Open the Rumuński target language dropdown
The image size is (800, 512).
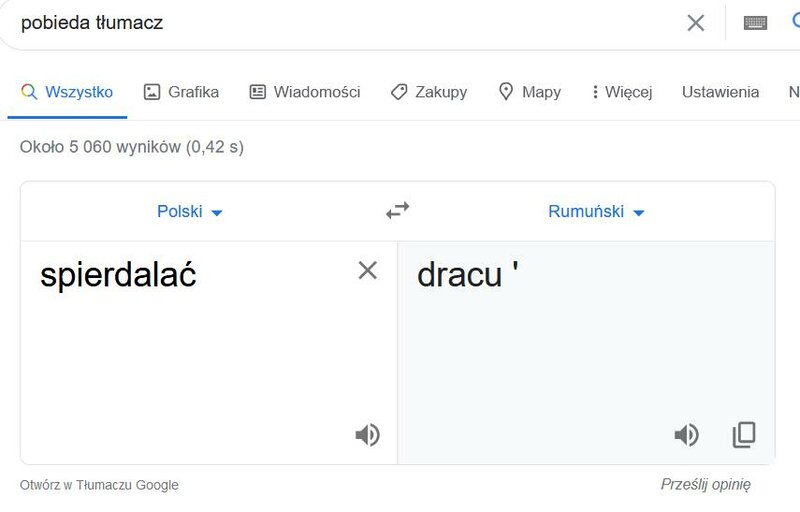coord(596,211)
